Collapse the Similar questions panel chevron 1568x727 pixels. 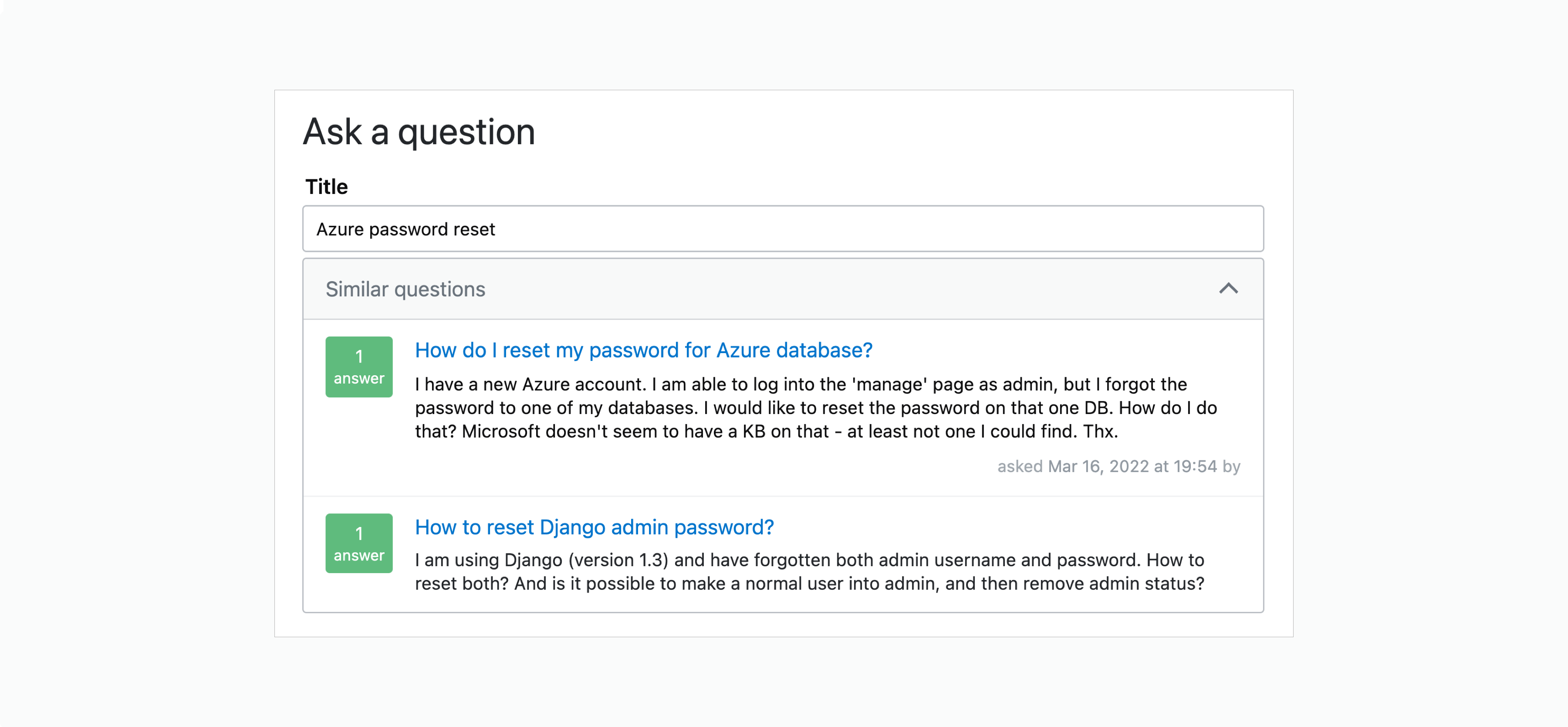coord(1228,289)
